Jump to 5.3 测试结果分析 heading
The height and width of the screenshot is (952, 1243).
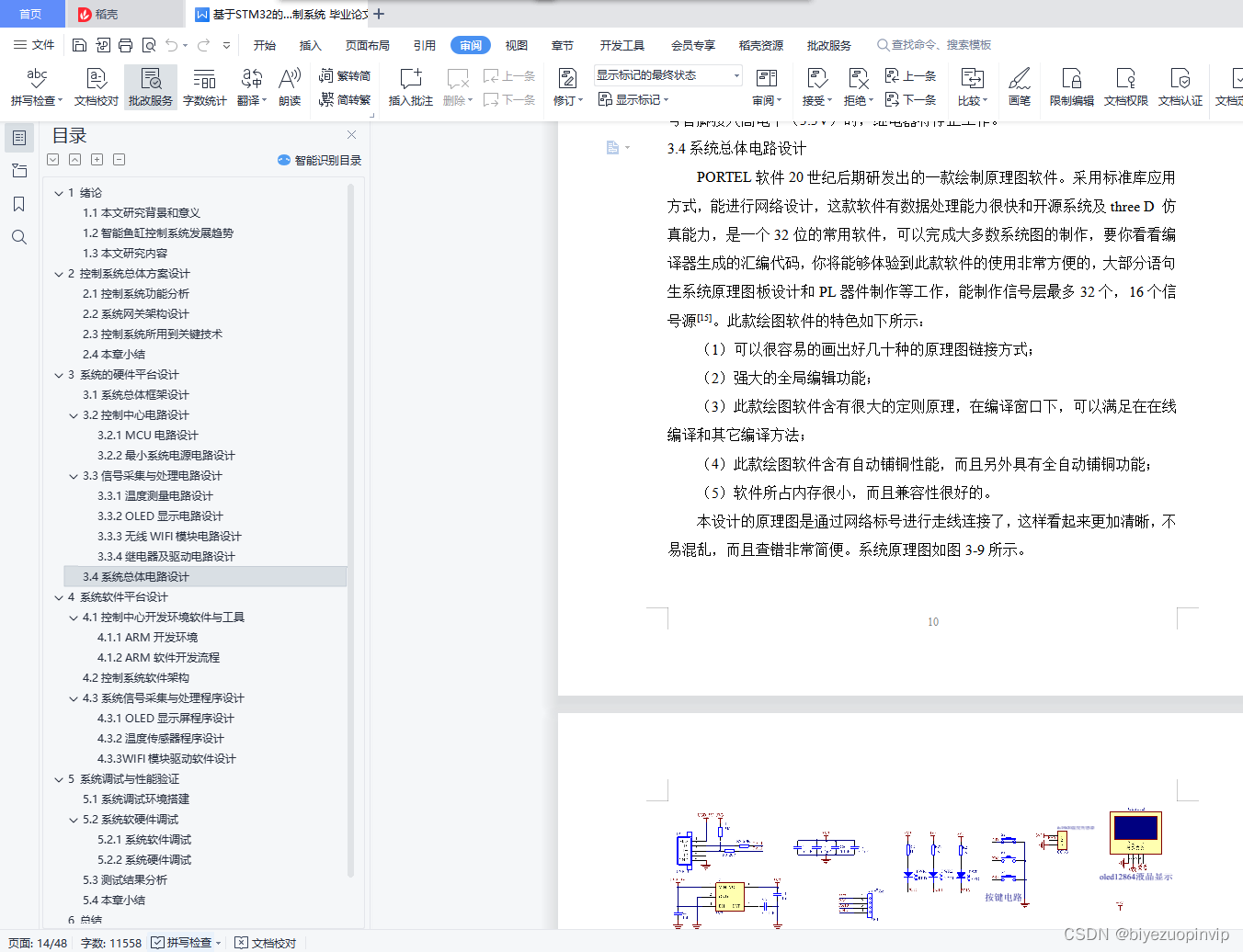pyautogui.click(x=125, y=880)
